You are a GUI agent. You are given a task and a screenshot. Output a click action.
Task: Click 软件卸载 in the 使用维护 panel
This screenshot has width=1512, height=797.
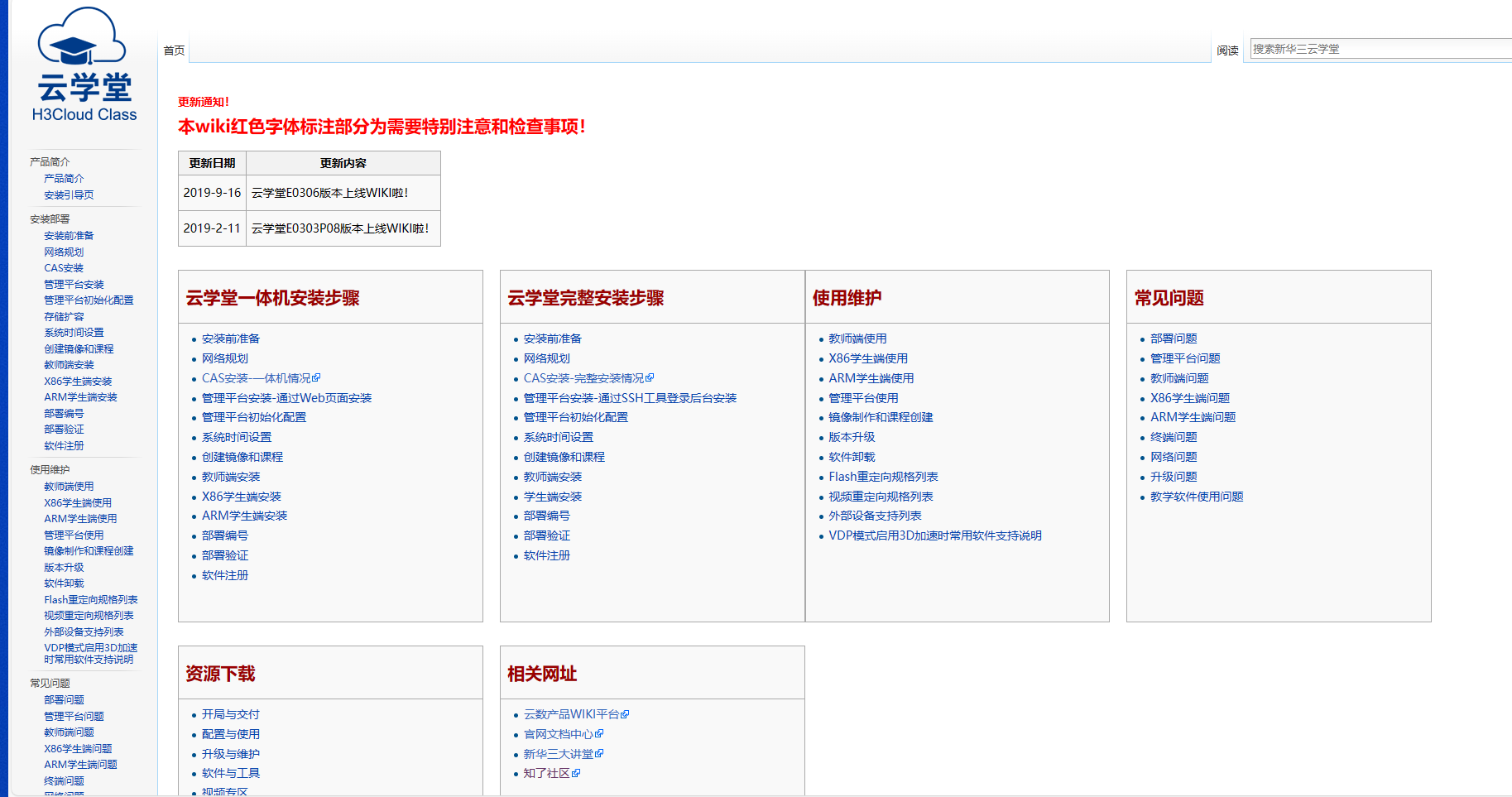coord(852,457)
